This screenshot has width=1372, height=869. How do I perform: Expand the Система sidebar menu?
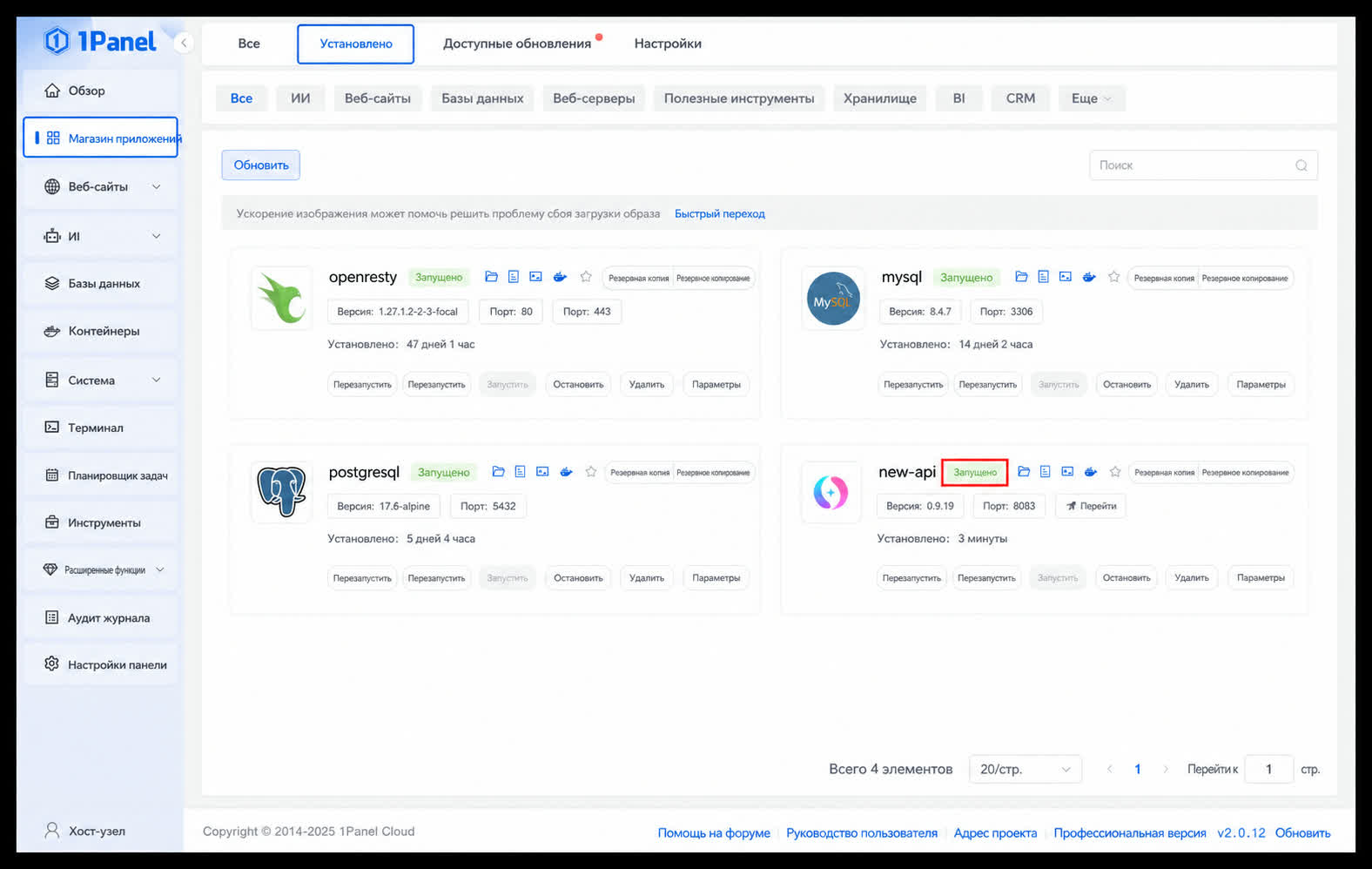coord(157,380)
